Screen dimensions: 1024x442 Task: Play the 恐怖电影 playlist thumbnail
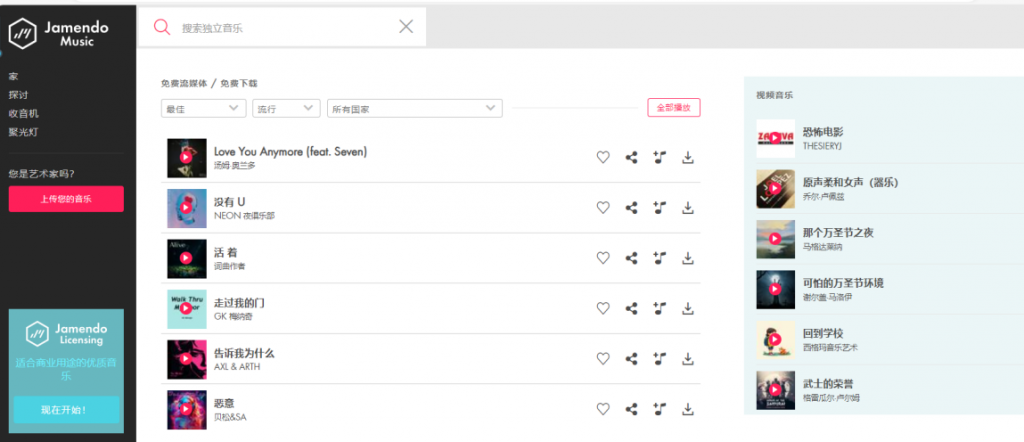775,138
